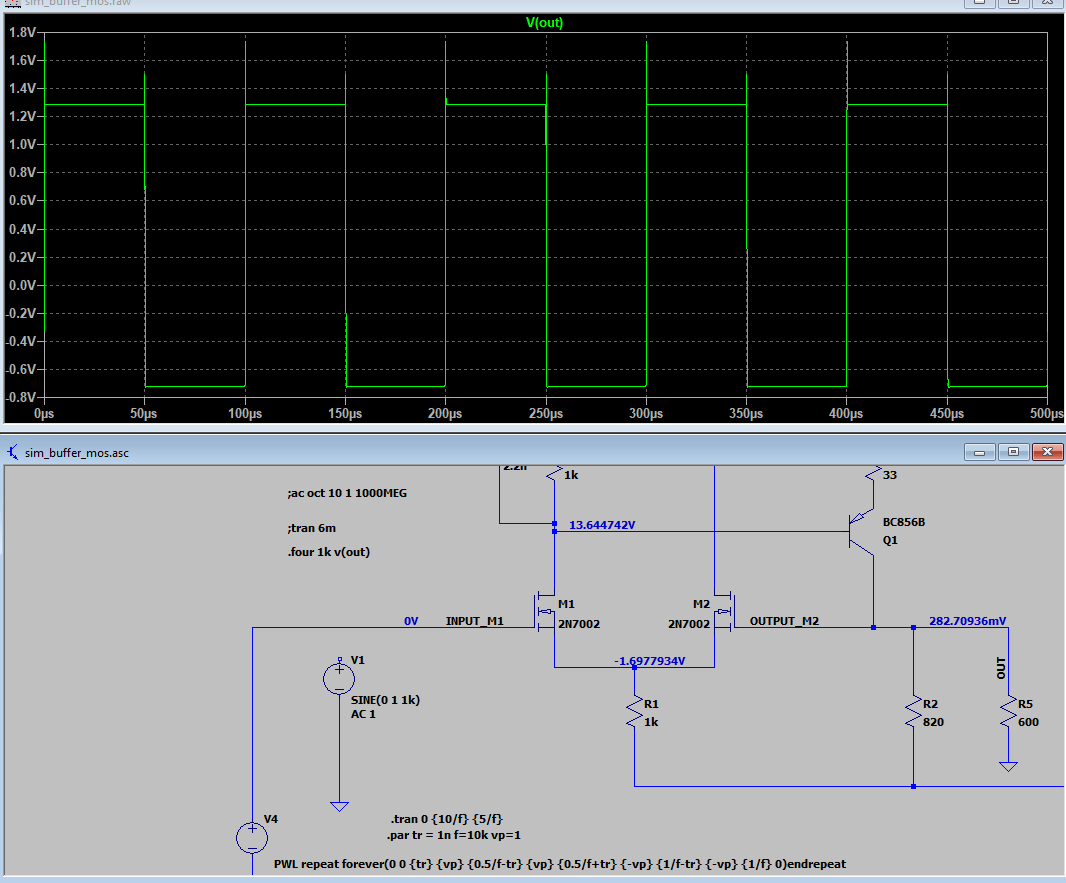Select the 1k resistor above M1 drain
The height and width of the screenshot is (883, 1066).
point(555,474)
